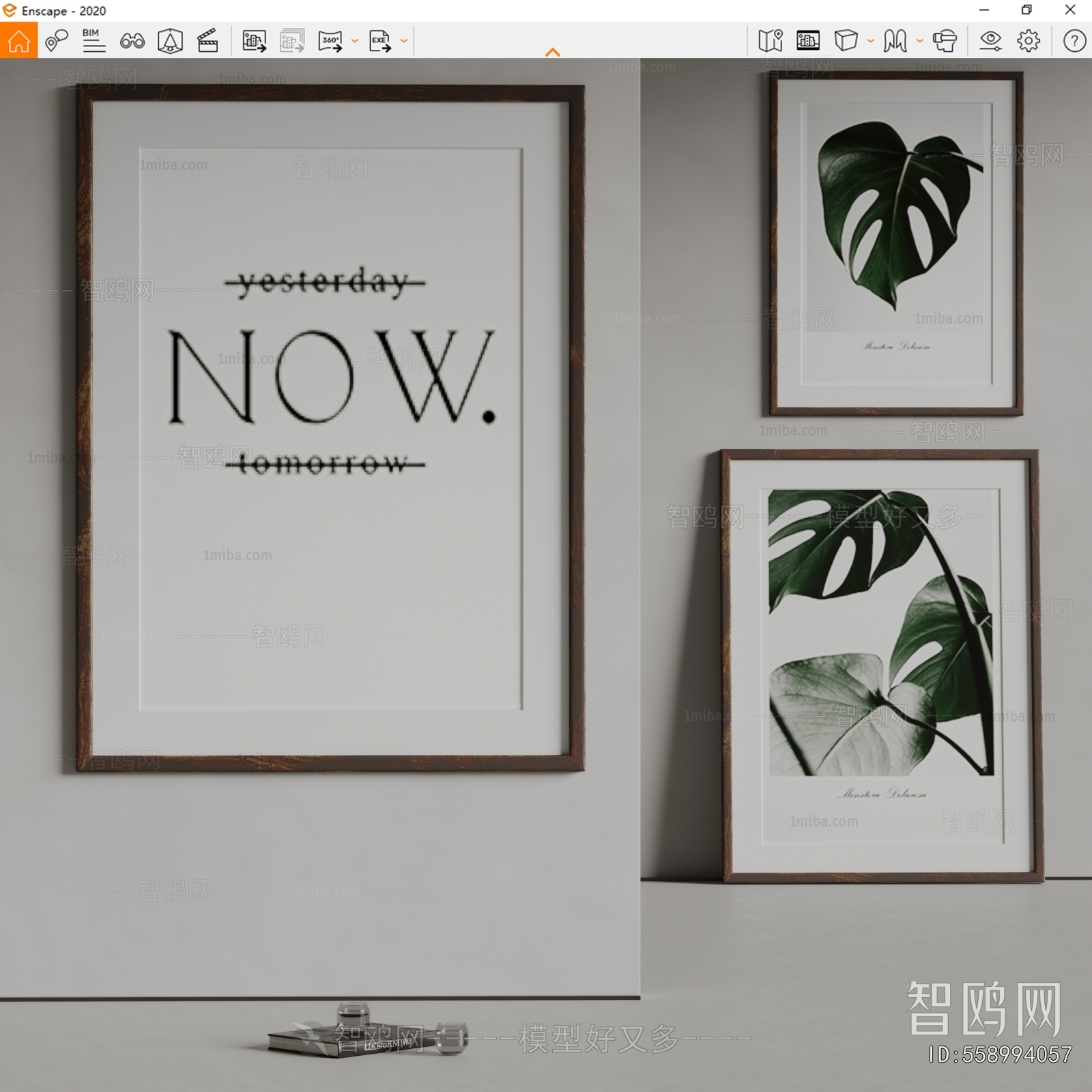
Task: Expand the 360° panorama dropdown arrow
Action: [355, 41]
